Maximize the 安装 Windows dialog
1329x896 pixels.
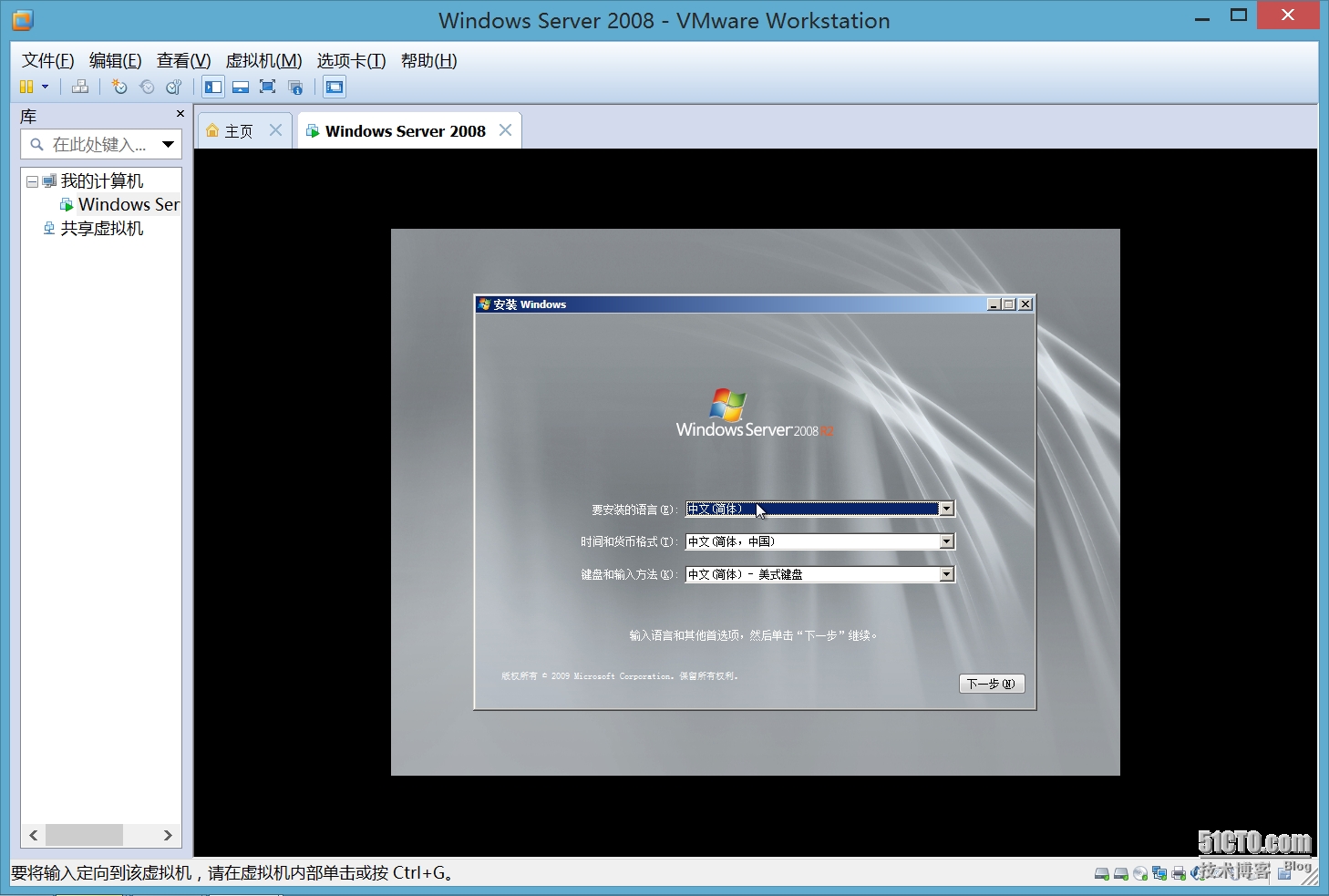[x=1009, y=304]
